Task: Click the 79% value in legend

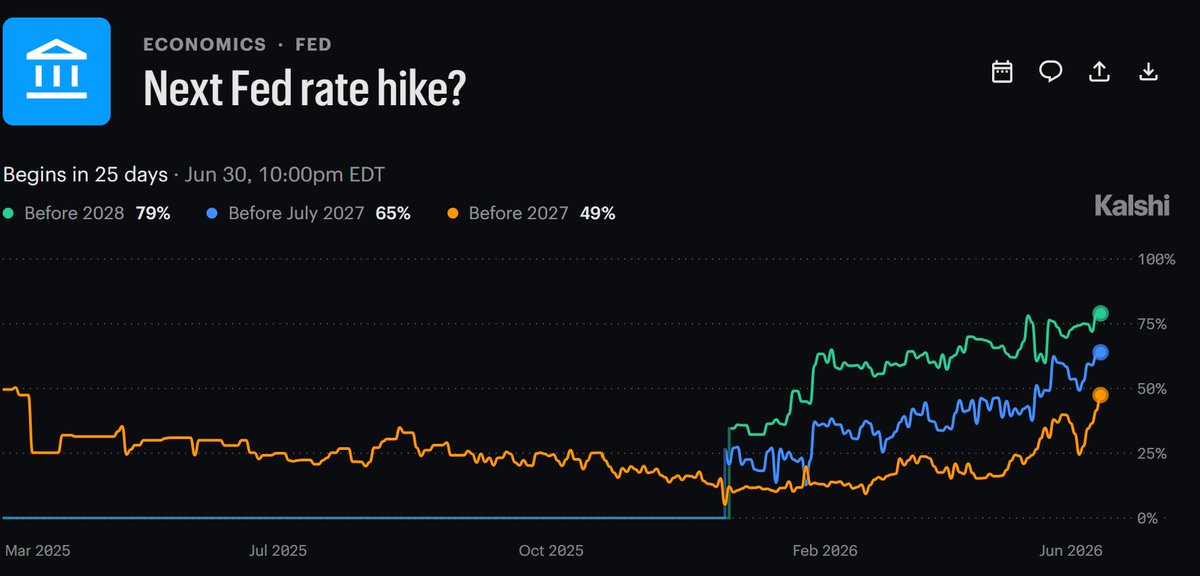Action: (154, 213)
